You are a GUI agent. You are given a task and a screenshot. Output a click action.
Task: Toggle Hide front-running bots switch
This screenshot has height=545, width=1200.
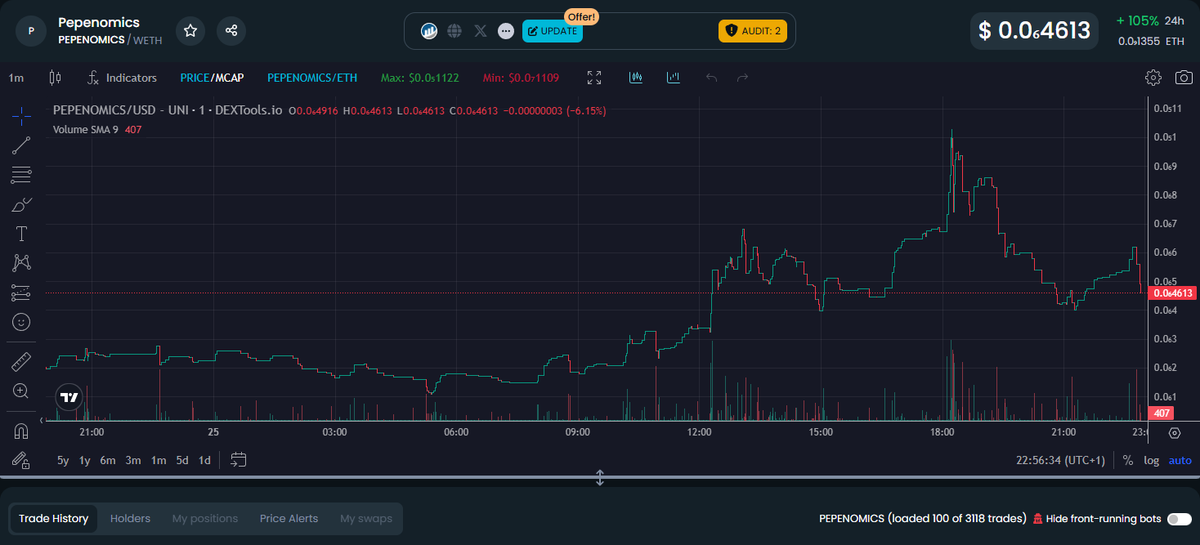tap(1179, 519)
